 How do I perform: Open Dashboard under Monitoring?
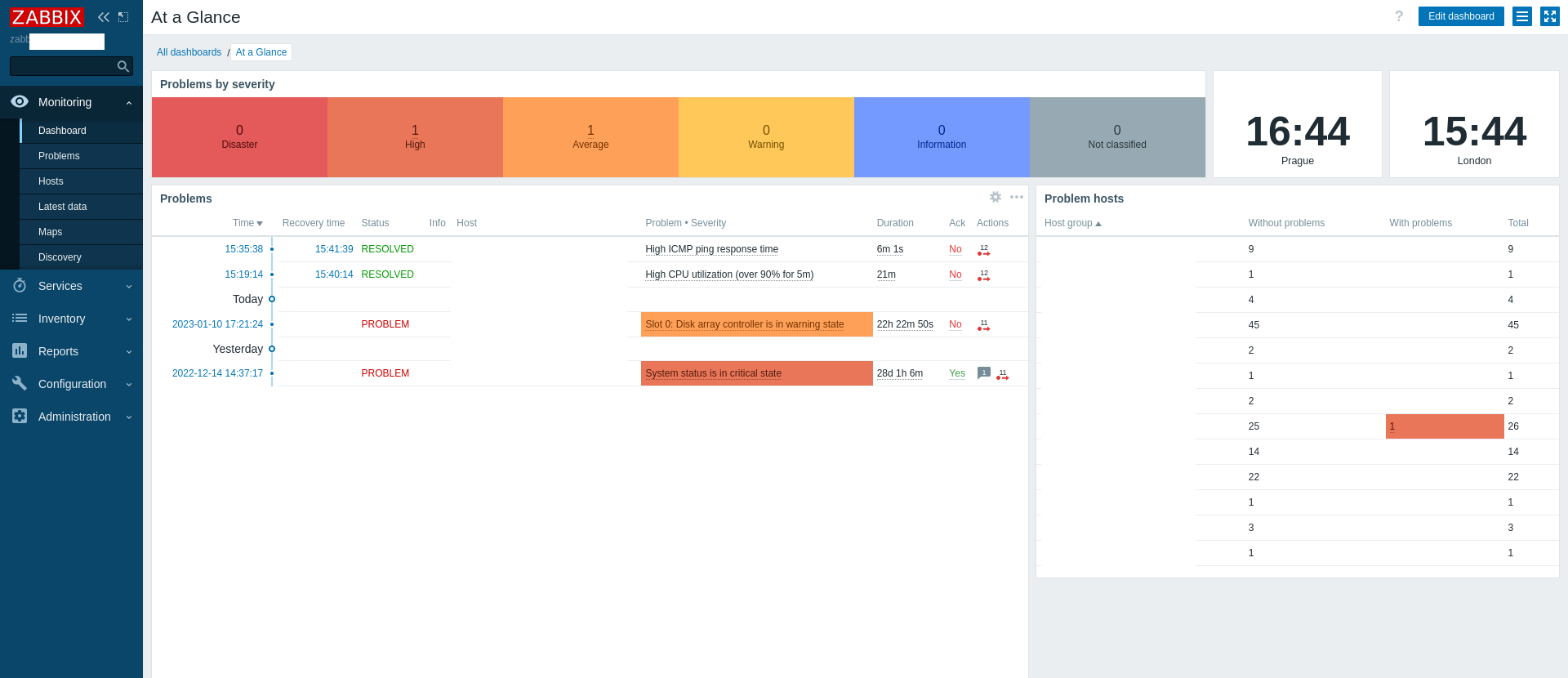81,131
